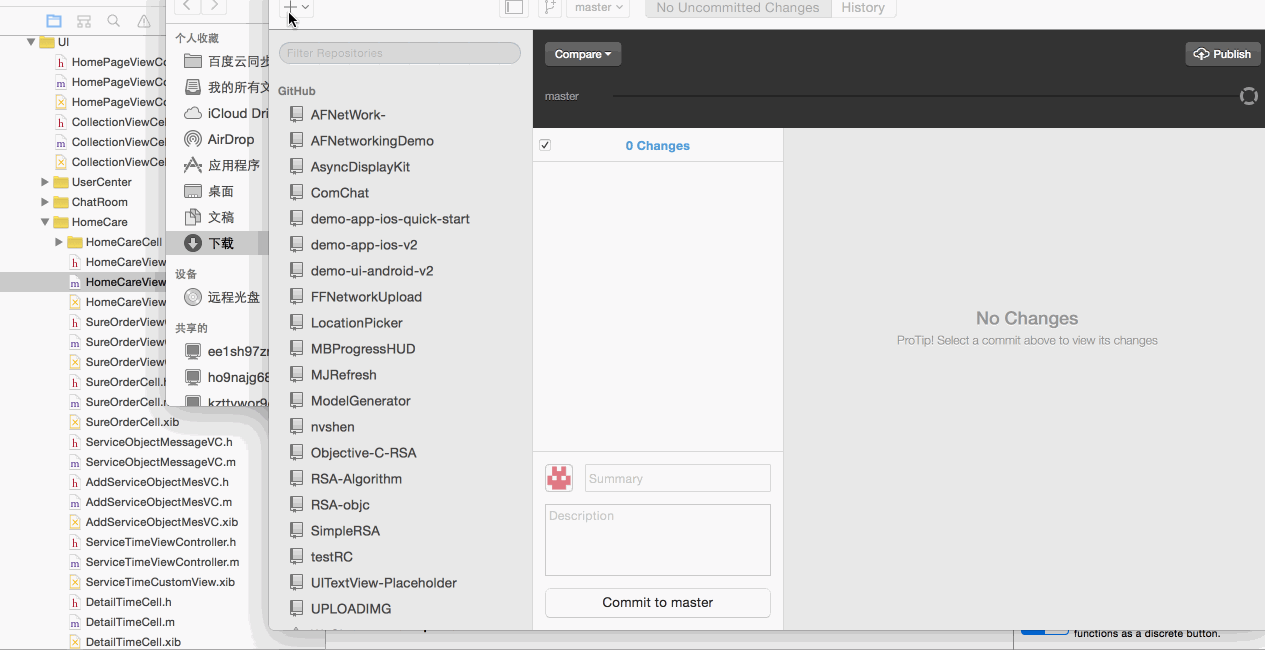Open the Compare dropdown
Screen dimensions: 1265x650
coord(583,54)
